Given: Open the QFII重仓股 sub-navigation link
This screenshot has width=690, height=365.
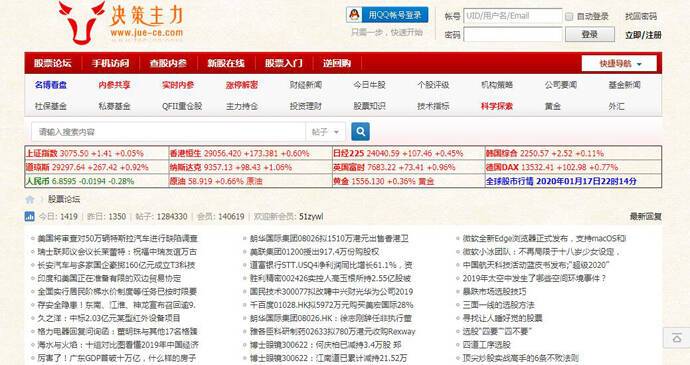Looking at the screenshot, I should click(x=182, y=106).
